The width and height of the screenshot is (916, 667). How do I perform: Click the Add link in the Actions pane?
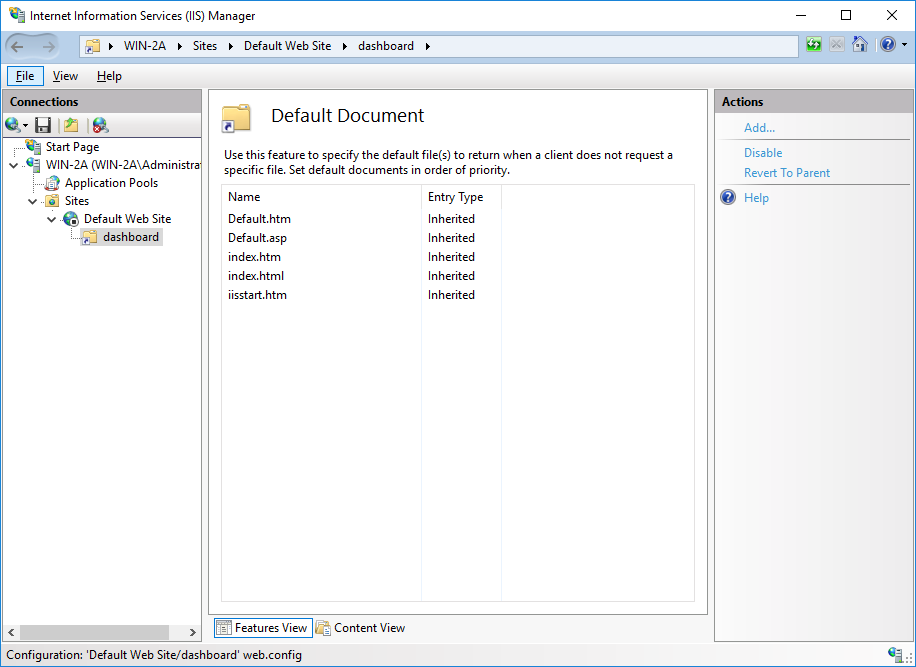pyautogui.click(x=759, y=127)
